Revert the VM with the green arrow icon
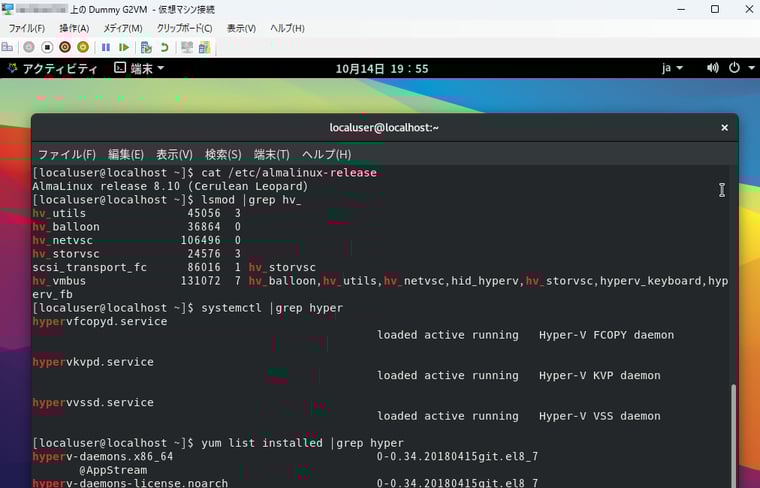 click(164, 47)
